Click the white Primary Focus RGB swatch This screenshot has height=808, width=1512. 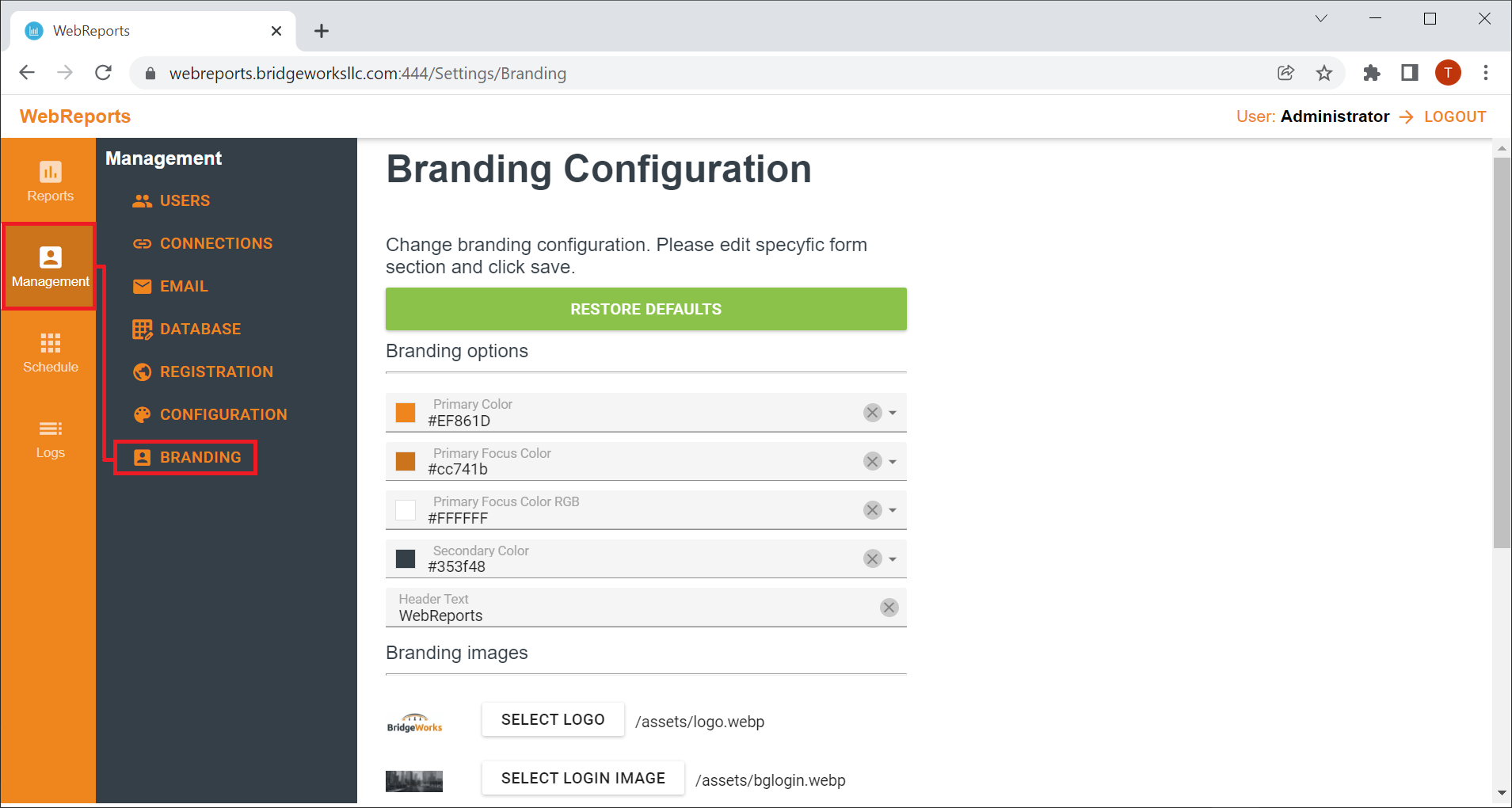pyautogui.click(x=406, y=510)
